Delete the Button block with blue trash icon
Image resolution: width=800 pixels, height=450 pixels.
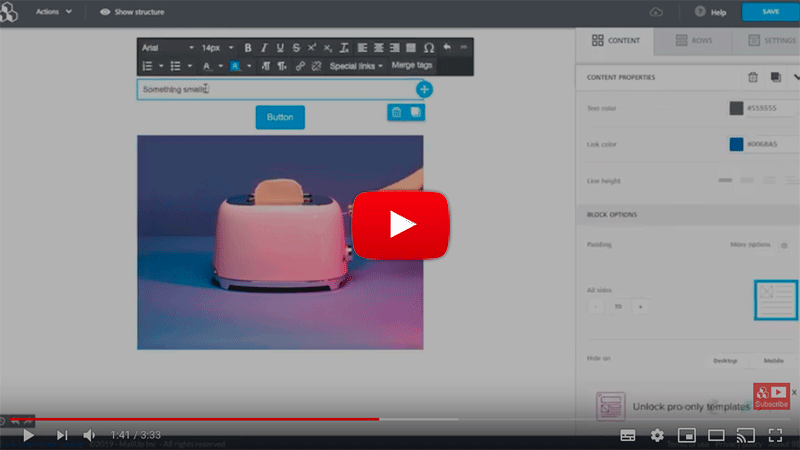tap(396, 112)
